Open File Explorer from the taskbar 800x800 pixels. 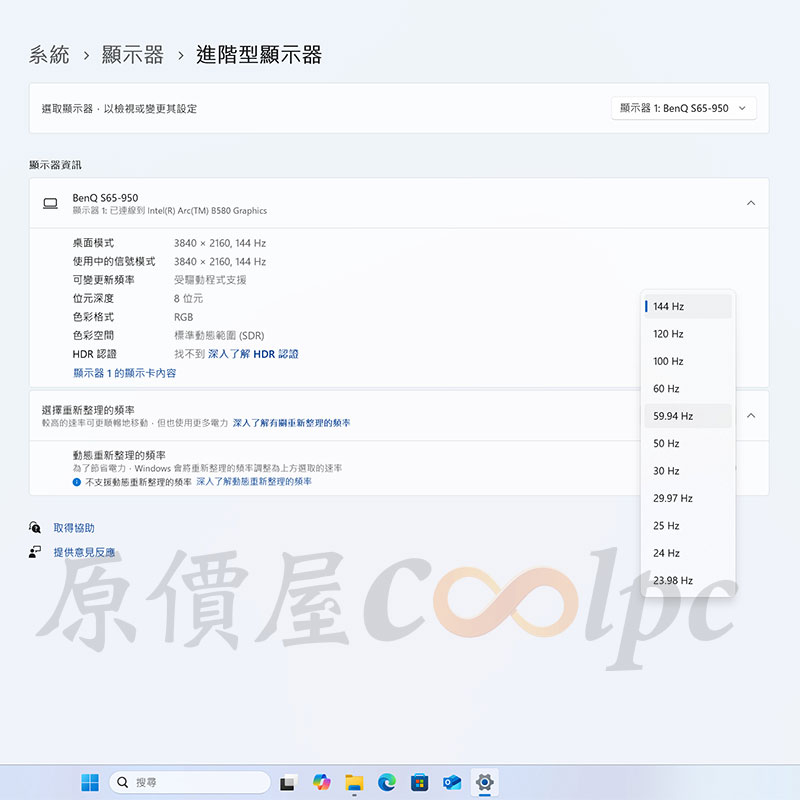pos(354,782)
